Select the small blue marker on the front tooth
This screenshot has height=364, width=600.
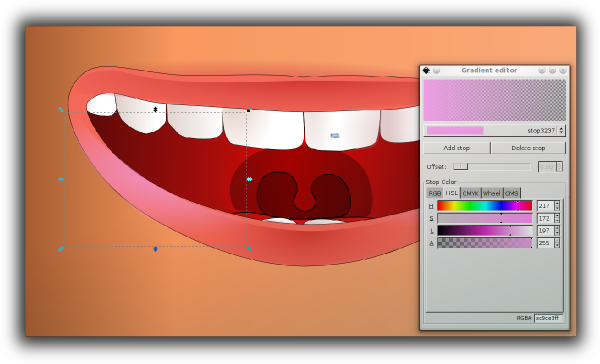[335, 135]
